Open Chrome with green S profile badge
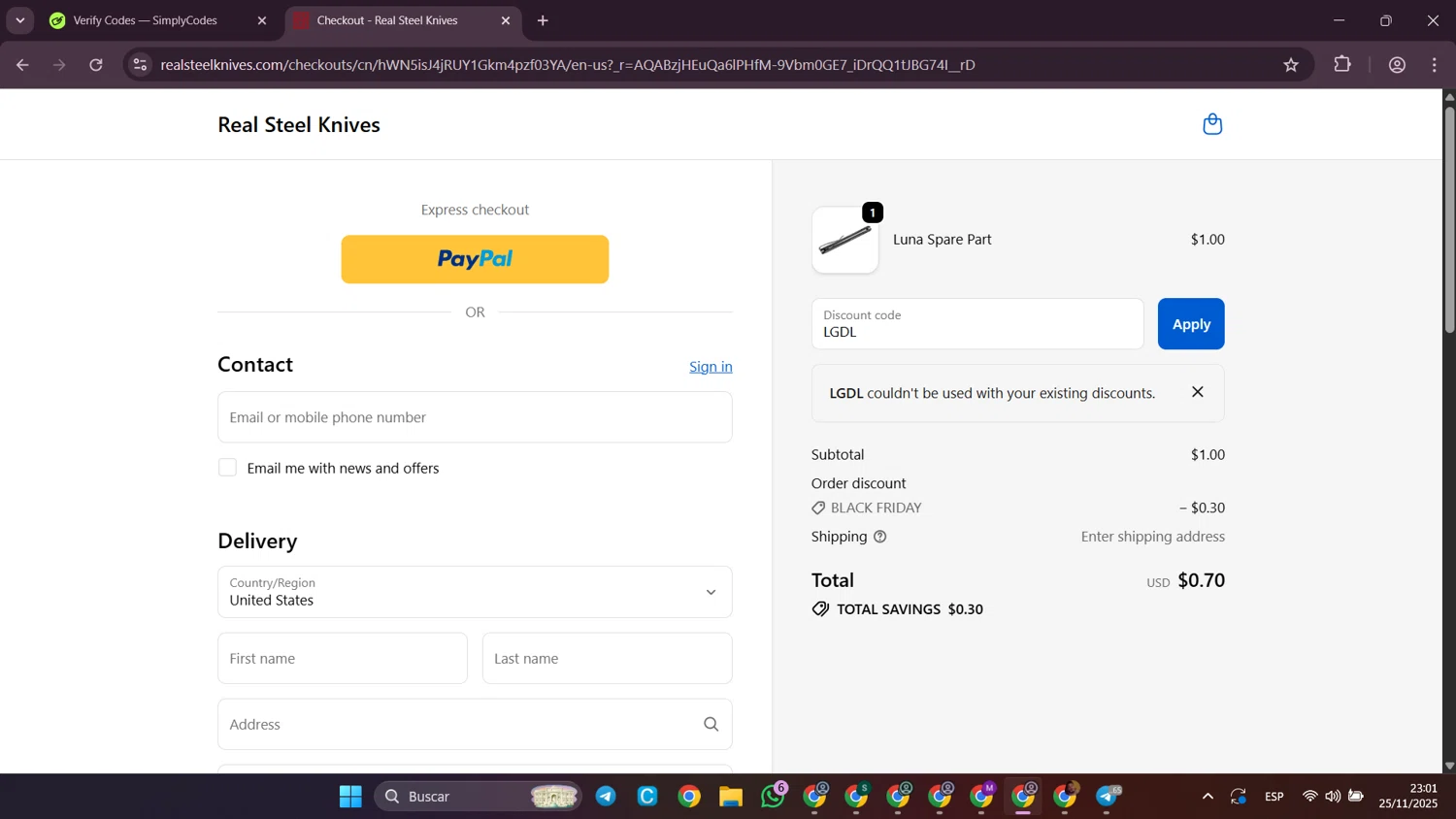This screenshot has width=1456, height=819. [x=857, y=797]
